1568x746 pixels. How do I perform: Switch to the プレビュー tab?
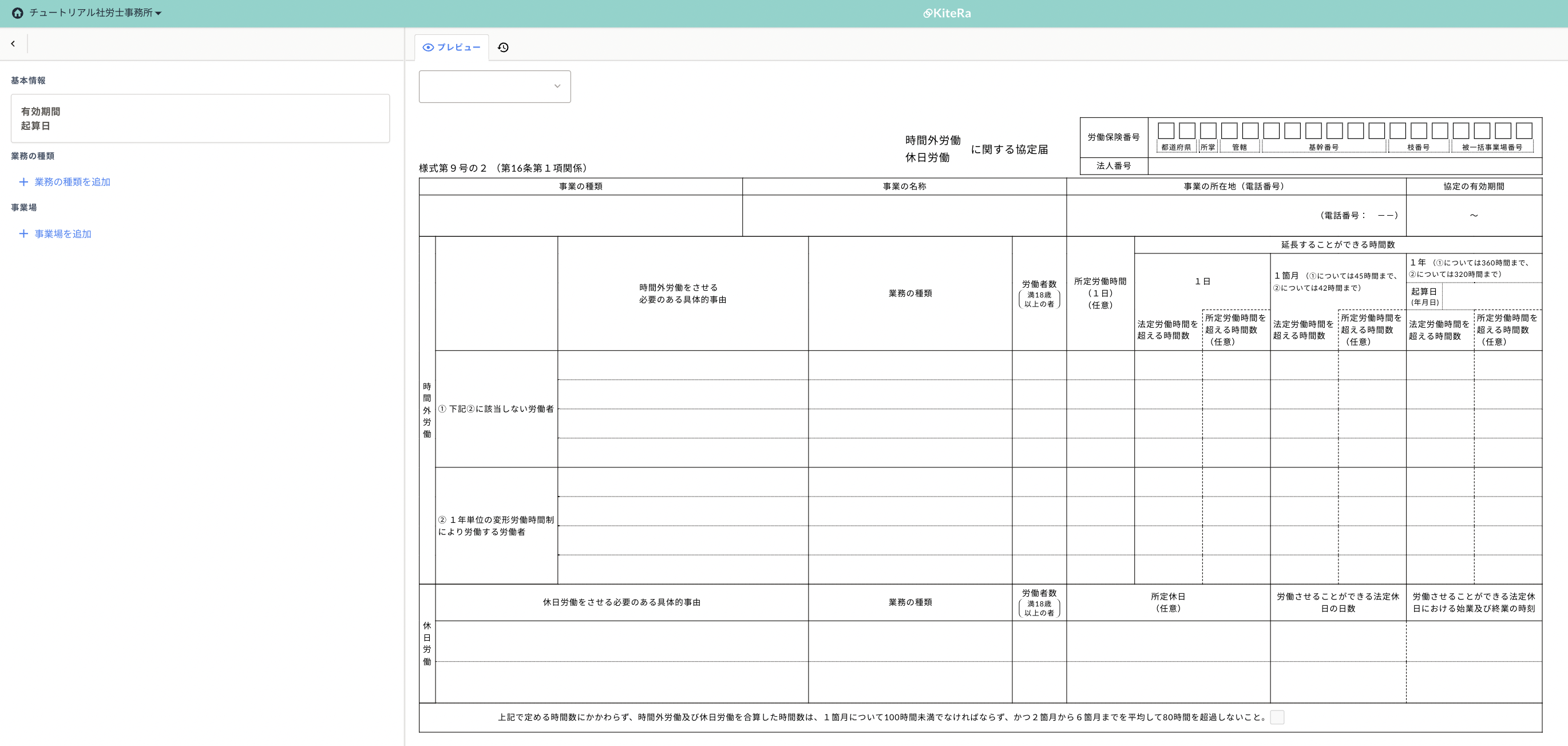452,47
